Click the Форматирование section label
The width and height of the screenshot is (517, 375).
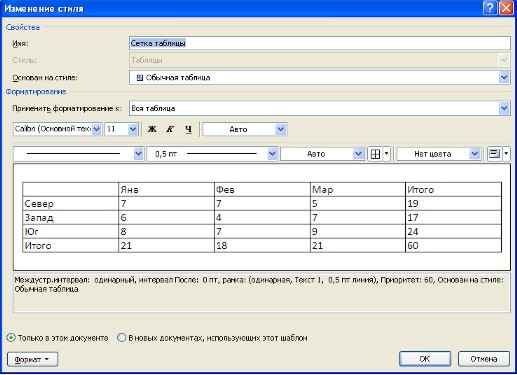36,92
